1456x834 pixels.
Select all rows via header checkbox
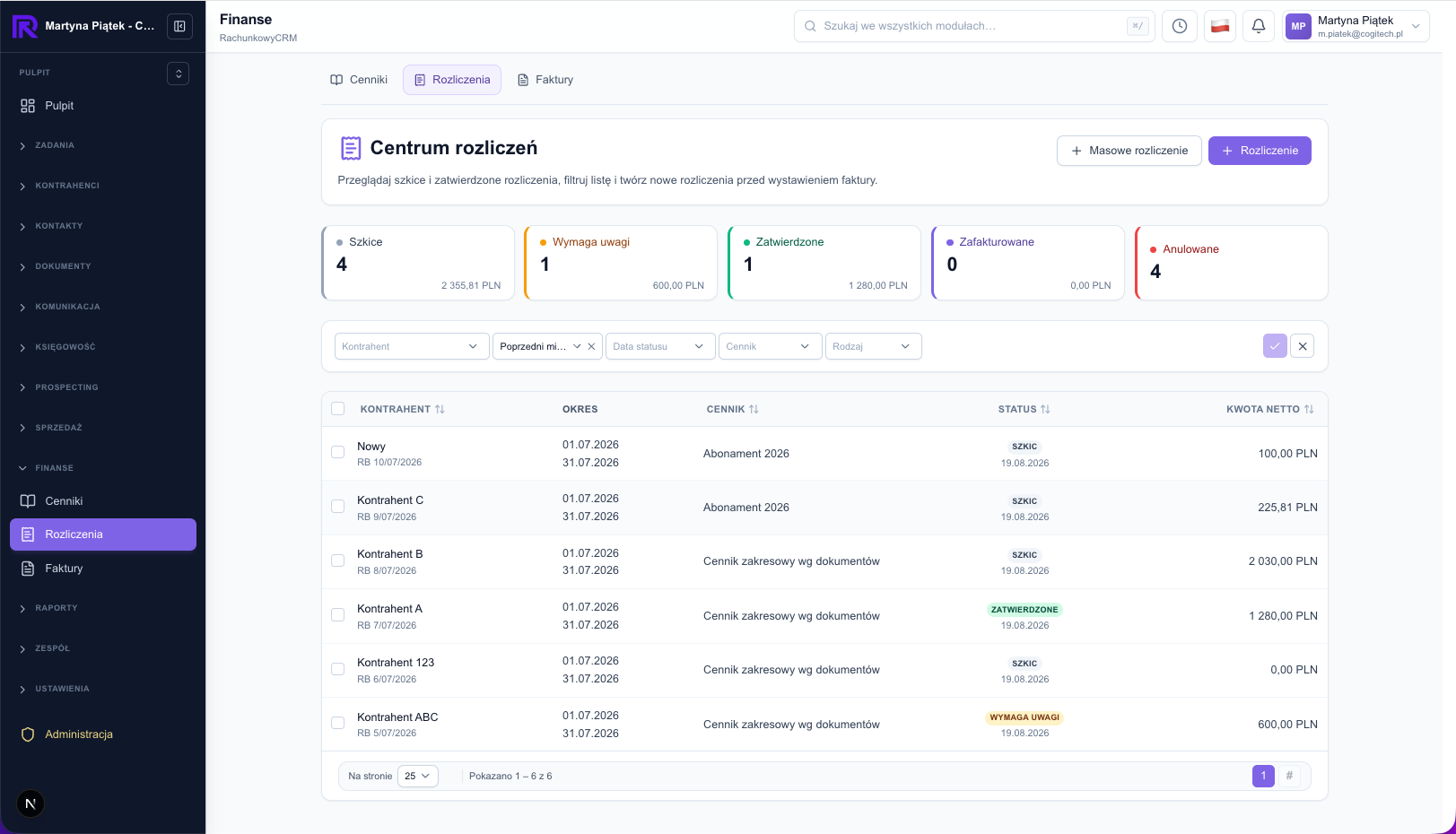click(338, 409)
